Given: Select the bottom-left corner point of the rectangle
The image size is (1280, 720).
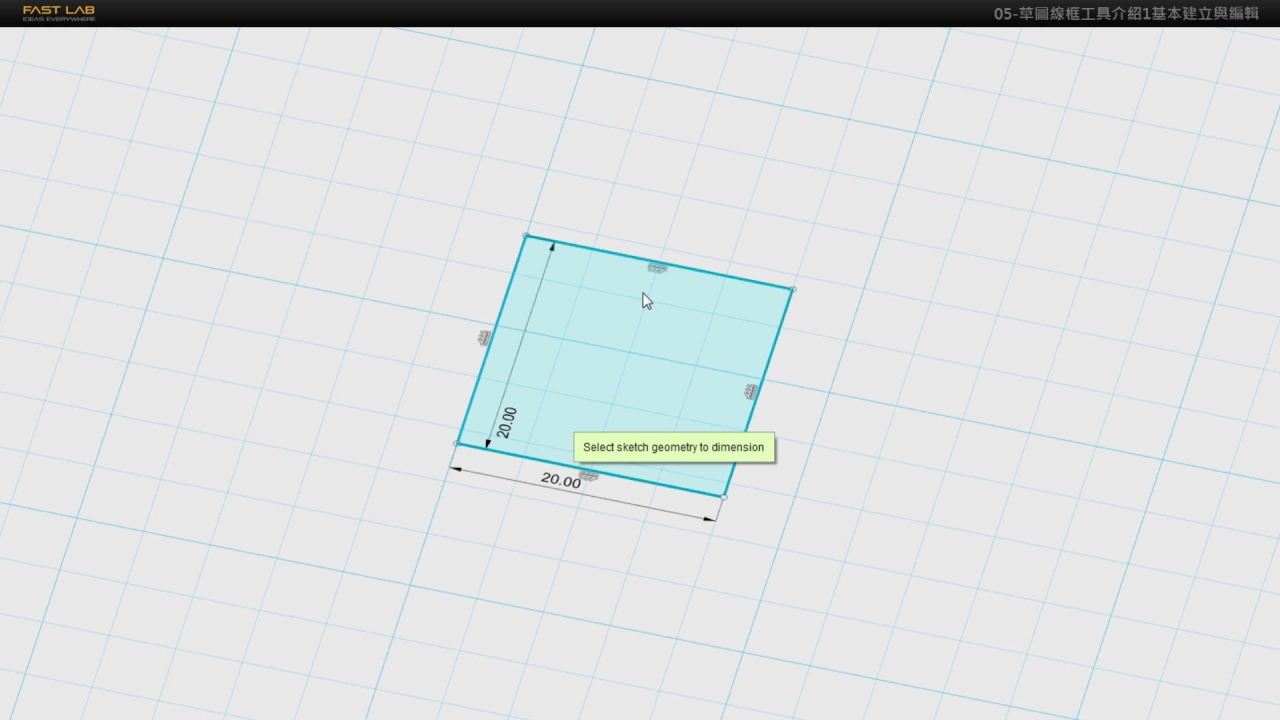Looking at the screenshot, I should tap(457, 443).
